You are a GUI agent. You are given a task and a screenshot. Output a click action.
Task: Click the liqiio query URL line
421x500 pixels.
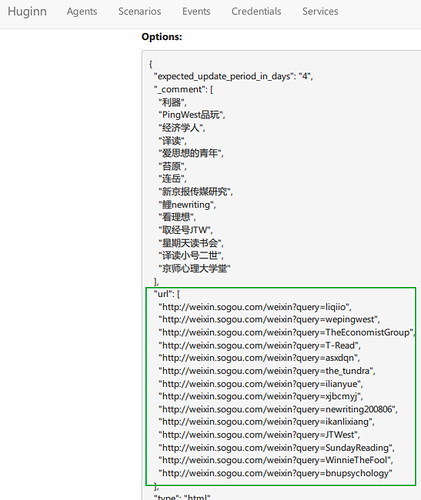[255, 307]
